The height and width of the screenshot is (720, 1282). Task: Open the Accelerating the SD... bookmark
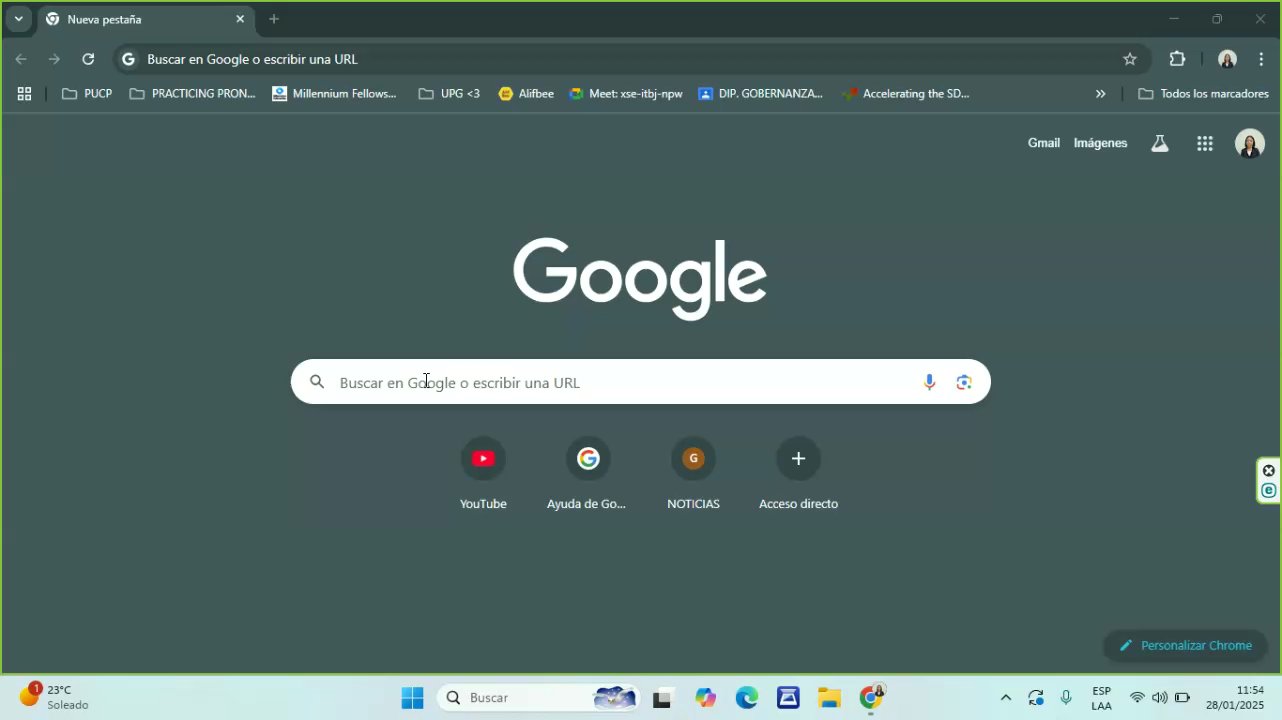(x=907, y=94)
